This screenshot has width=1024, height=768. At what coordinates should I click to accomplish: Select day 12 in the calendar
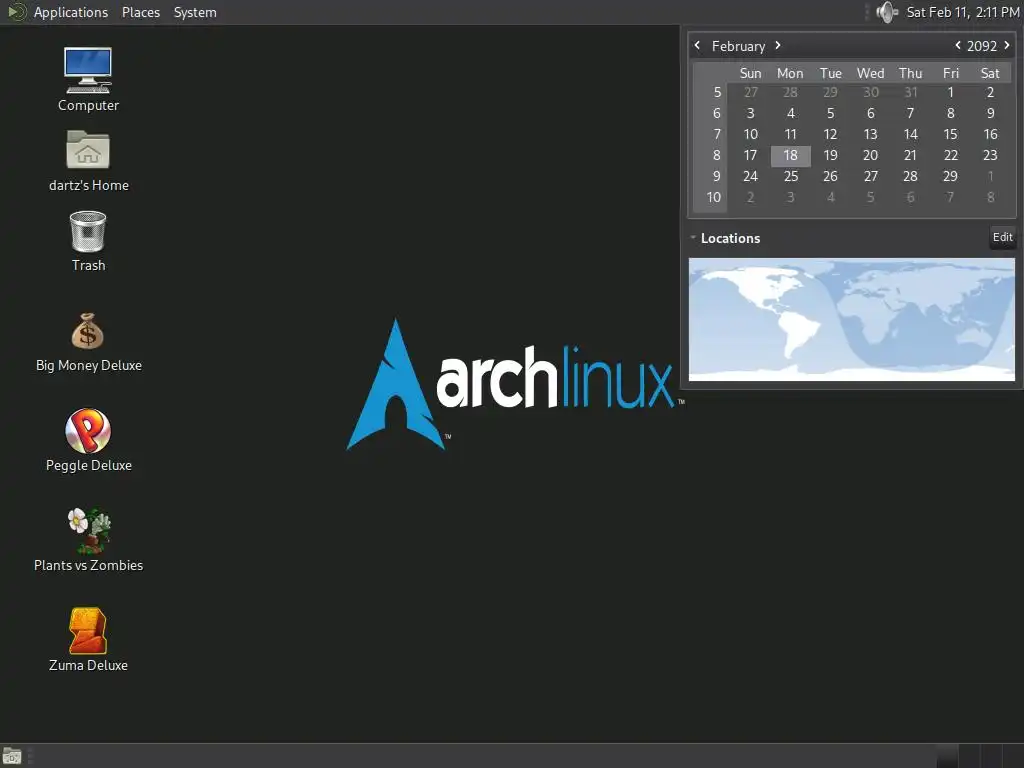pyautogui.click(x=830, y=135)
